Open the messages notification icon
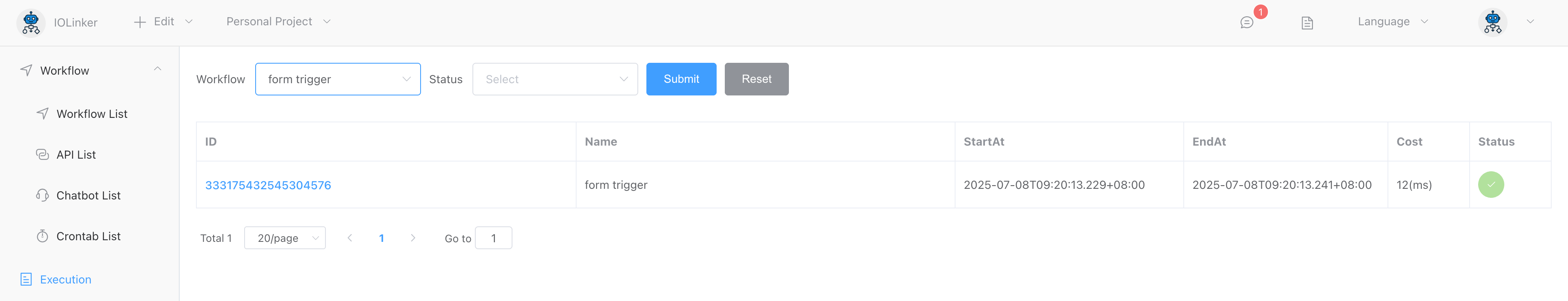 tap(1247, 22)
